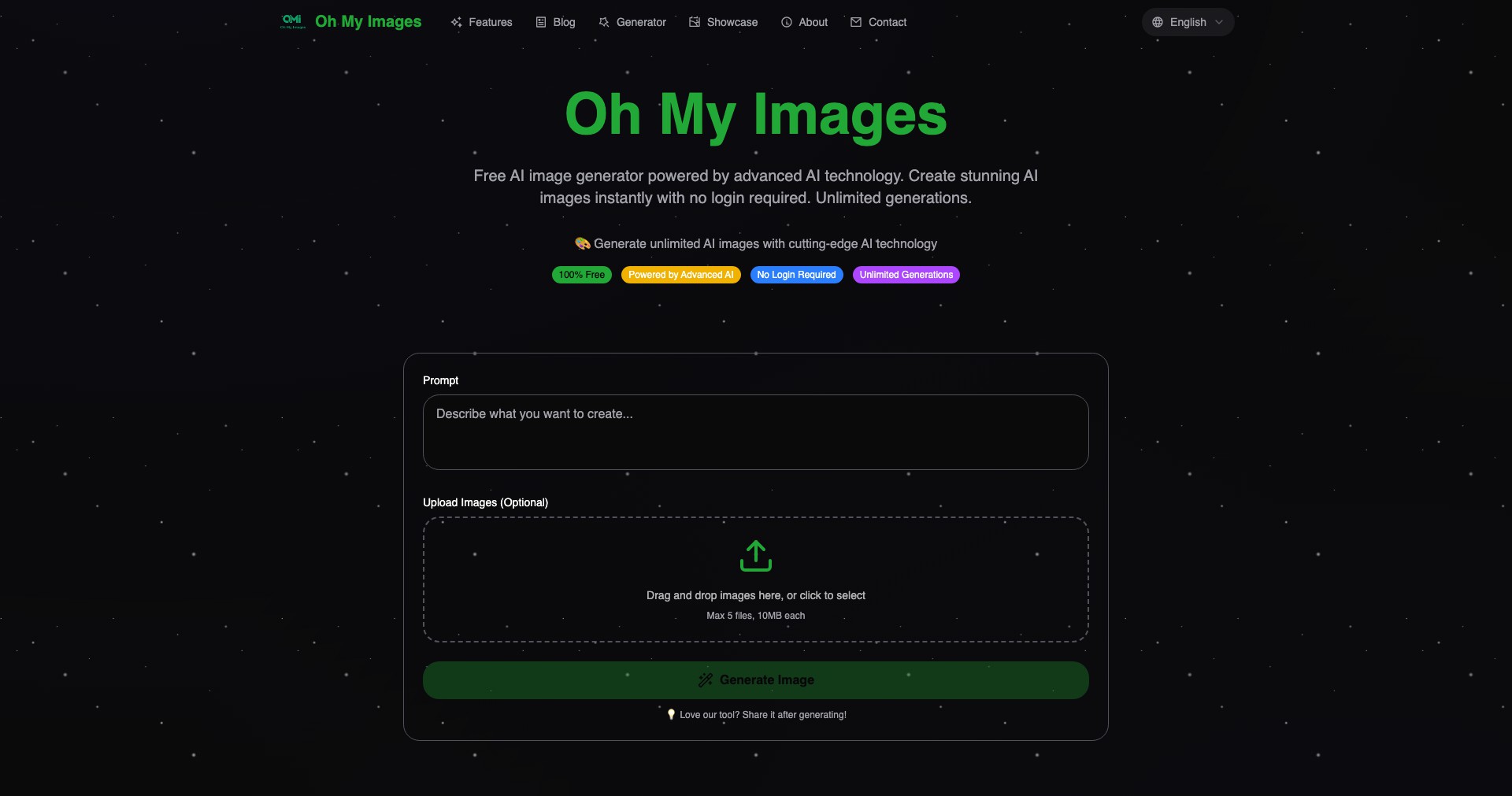Click the About clock icon
This screenshot has height=796, width=1512.
point(787,22)
